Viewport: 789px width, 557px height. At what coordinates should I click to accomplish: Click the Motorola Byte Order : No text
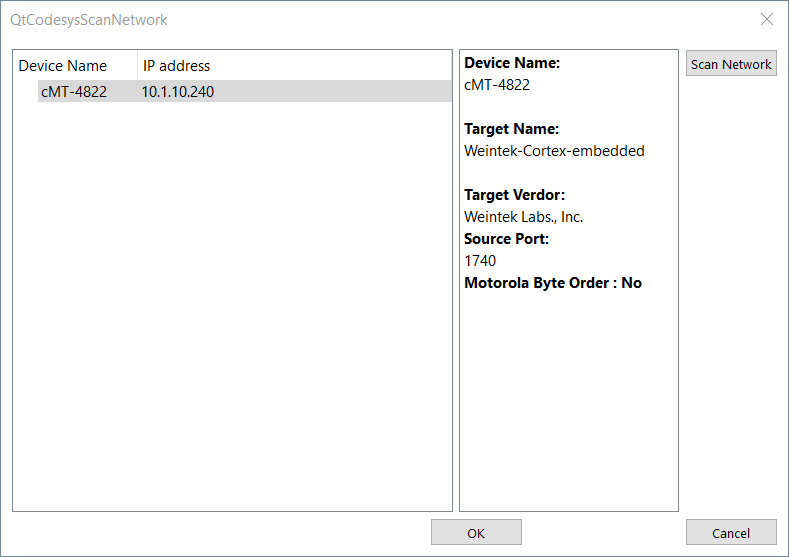pyautogui.click(x=553, y=283)
